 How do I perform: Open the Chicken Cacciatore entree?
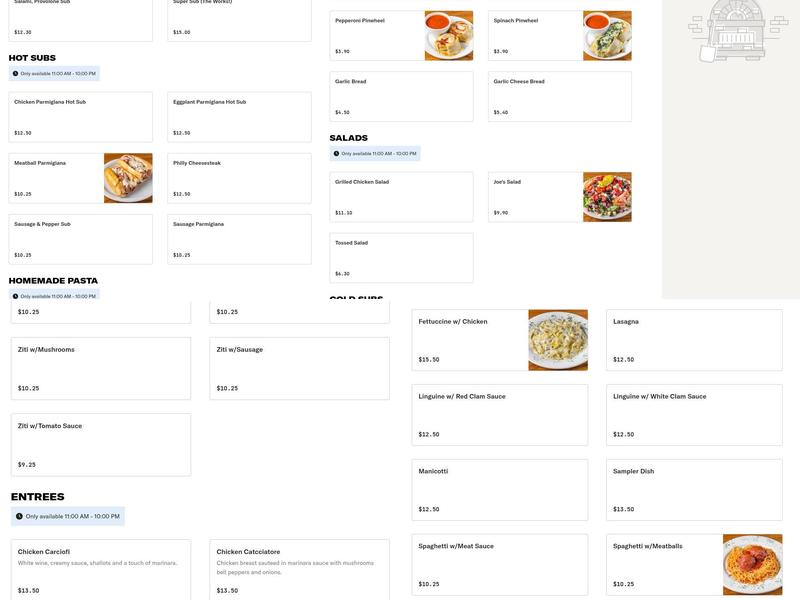[299, 570]
